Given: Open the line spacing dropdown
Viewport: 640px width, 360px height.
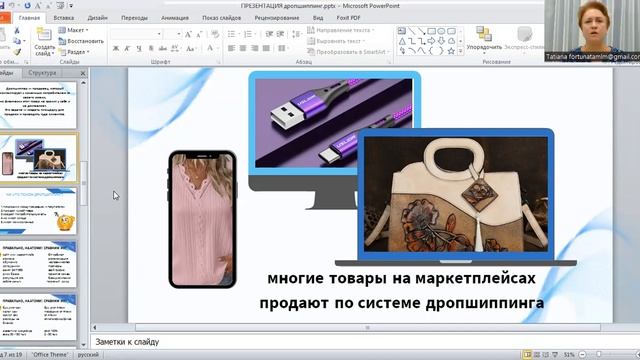Looking at the screenshot, I should click(x=297, y=34).
